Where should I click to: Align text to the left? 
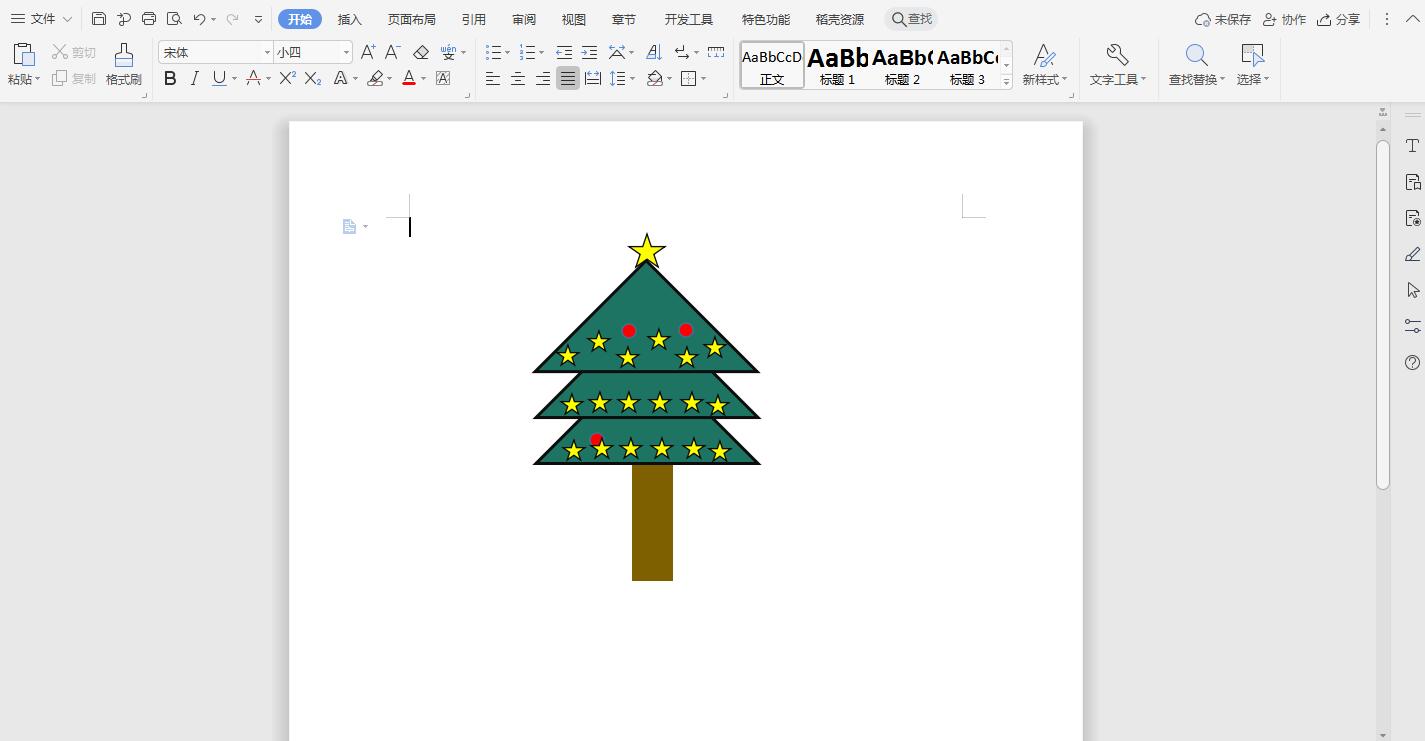click(493, 78)
